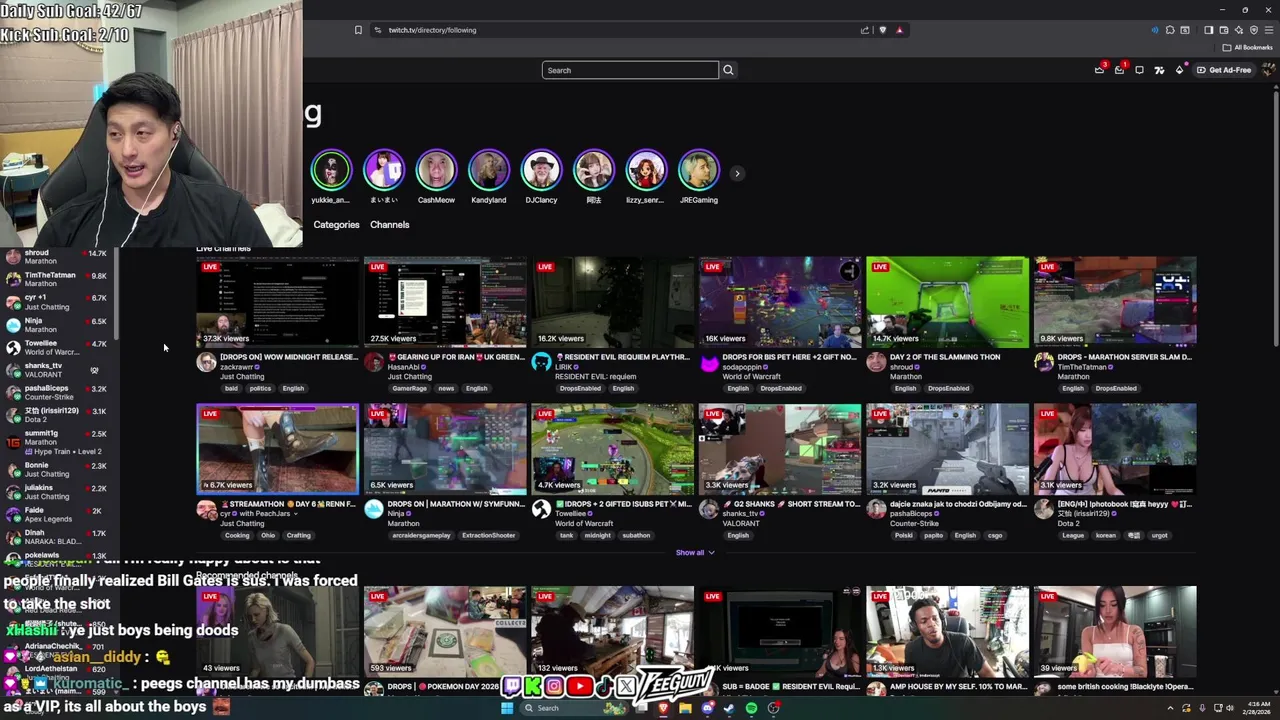
Task: Open Steam from the taskbar
Action: tap(730, 708)
